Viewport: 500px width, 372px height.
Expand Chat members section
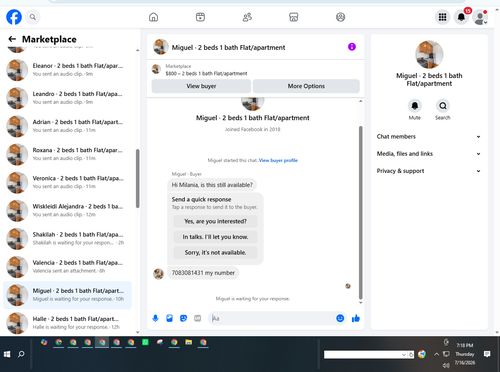click(429, 137)
